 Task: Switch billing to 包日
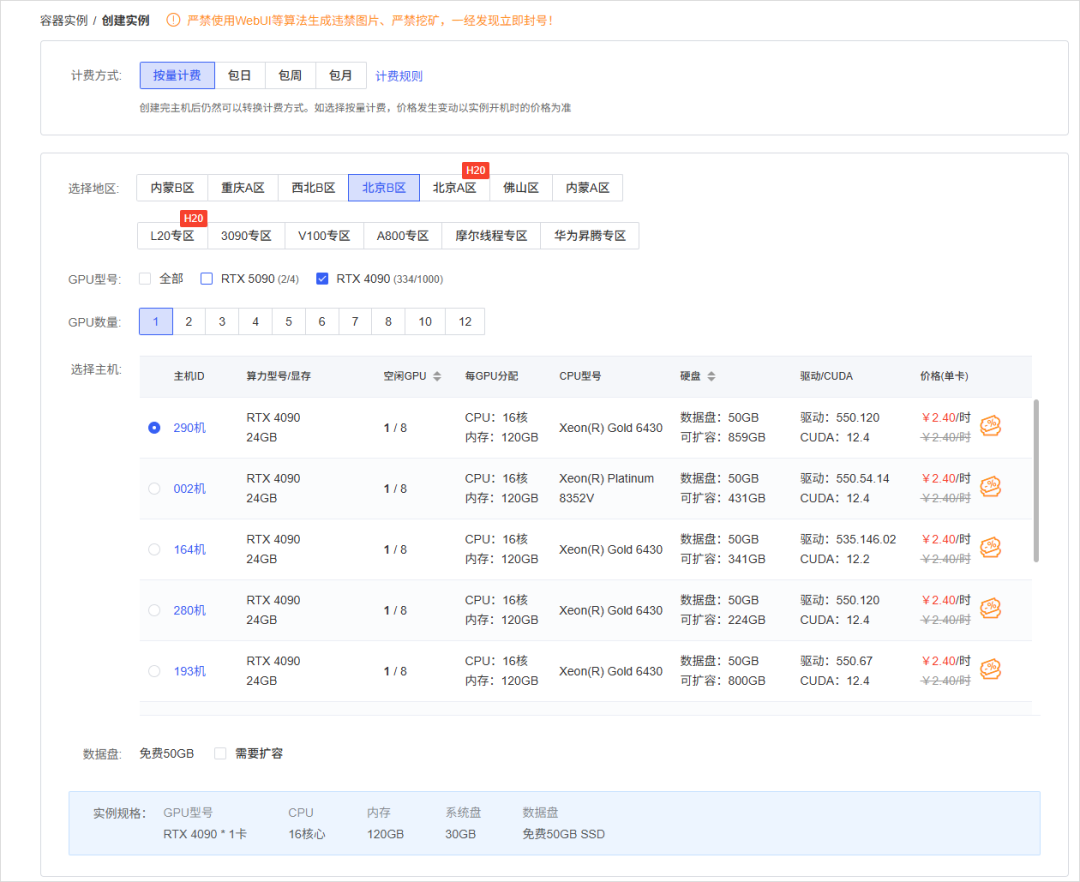coord(240,75)
